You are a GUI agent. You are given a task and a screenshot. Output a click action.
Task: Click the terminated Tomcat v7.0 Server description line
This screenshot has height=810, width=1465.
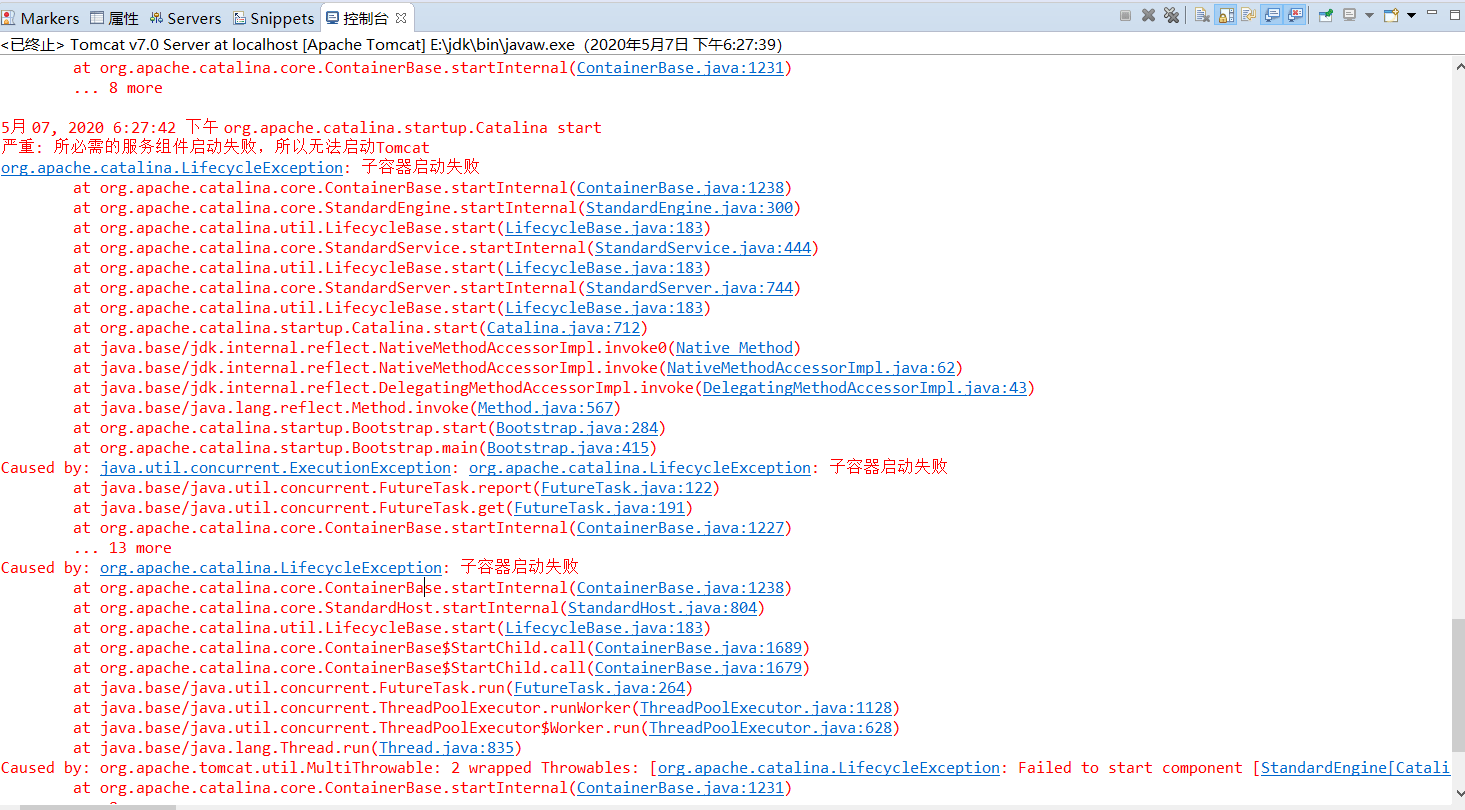392,45
